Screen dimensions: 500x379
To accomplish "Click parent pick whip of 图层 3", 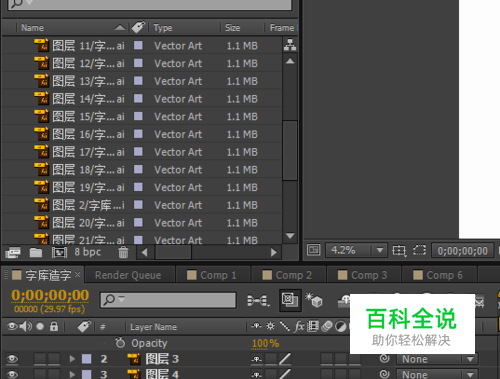I will coord(385,358).
